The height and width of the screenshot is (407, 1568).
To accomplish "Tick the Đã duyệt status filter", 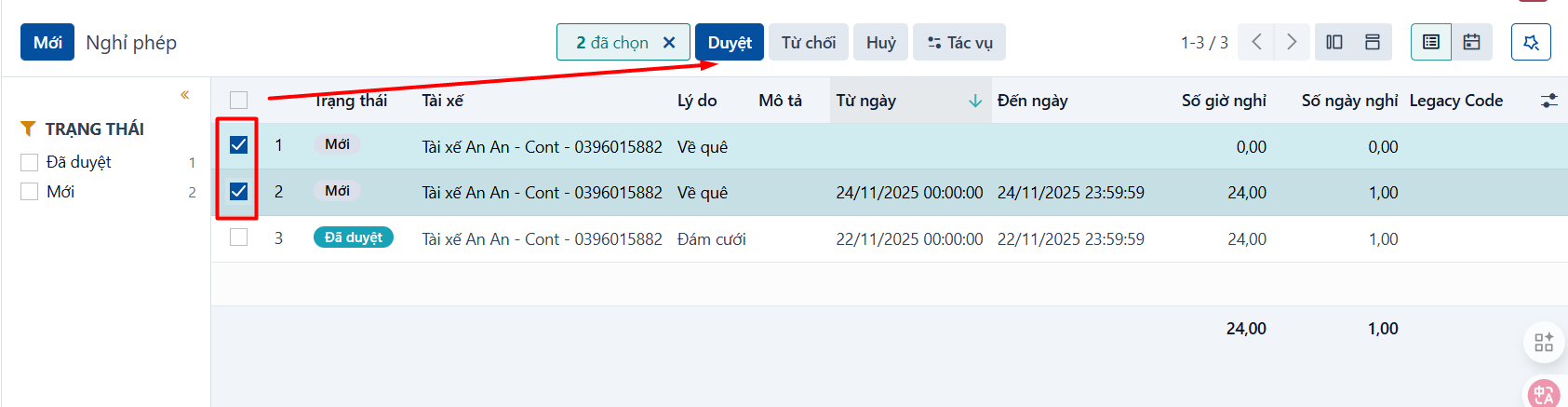I will coord(29,162).
